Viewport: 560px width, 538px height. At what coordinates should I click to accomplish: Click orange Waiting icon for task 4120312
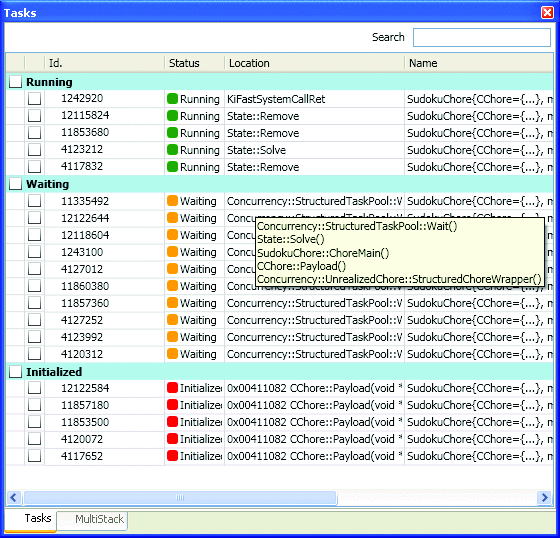(172, 354)
